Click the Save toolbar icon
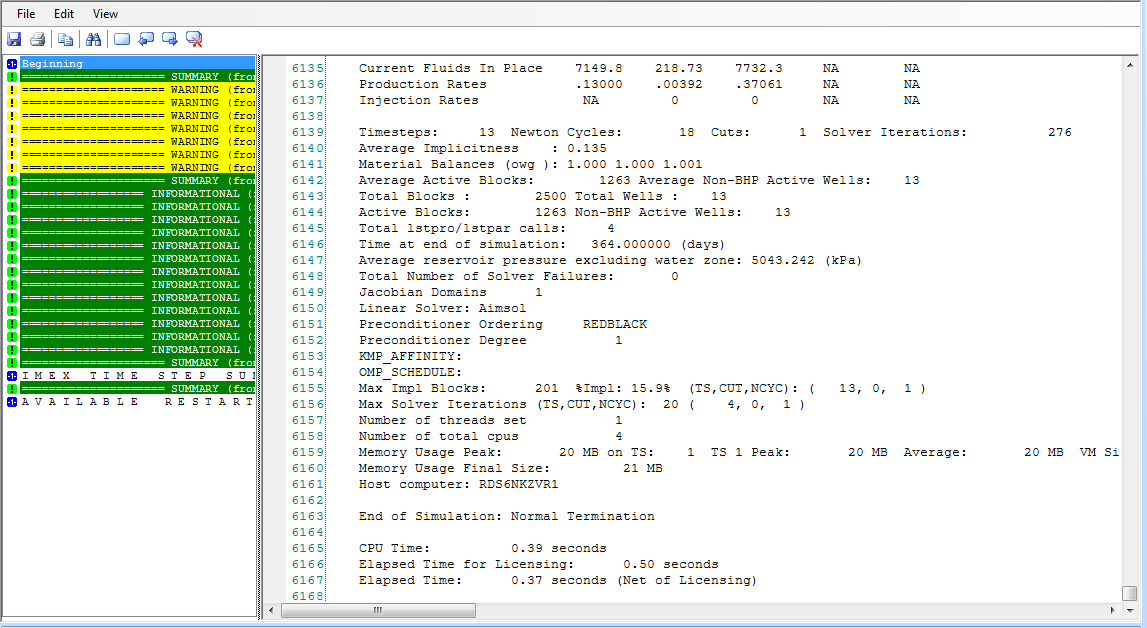 [x=14, y=39]
